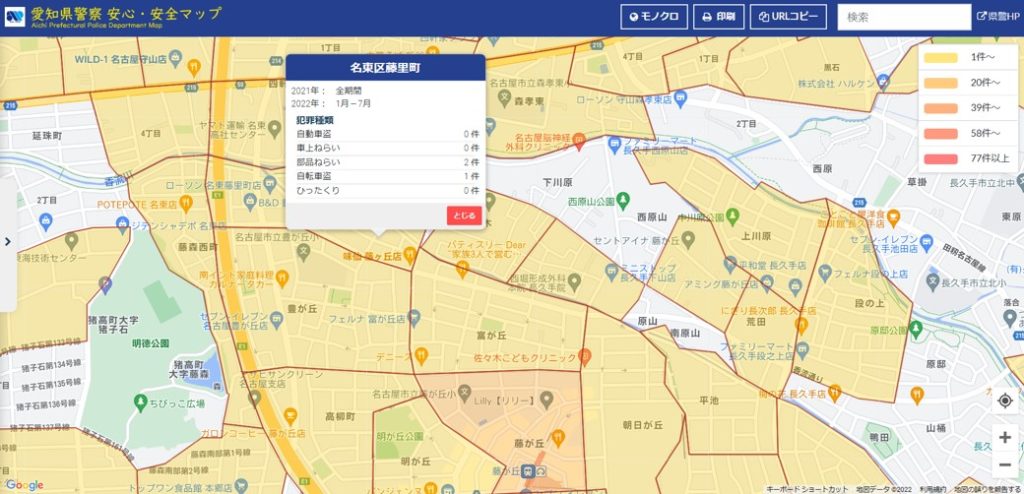
Task: Click the 39件～ legend color swatch
Action: (941, 108)
